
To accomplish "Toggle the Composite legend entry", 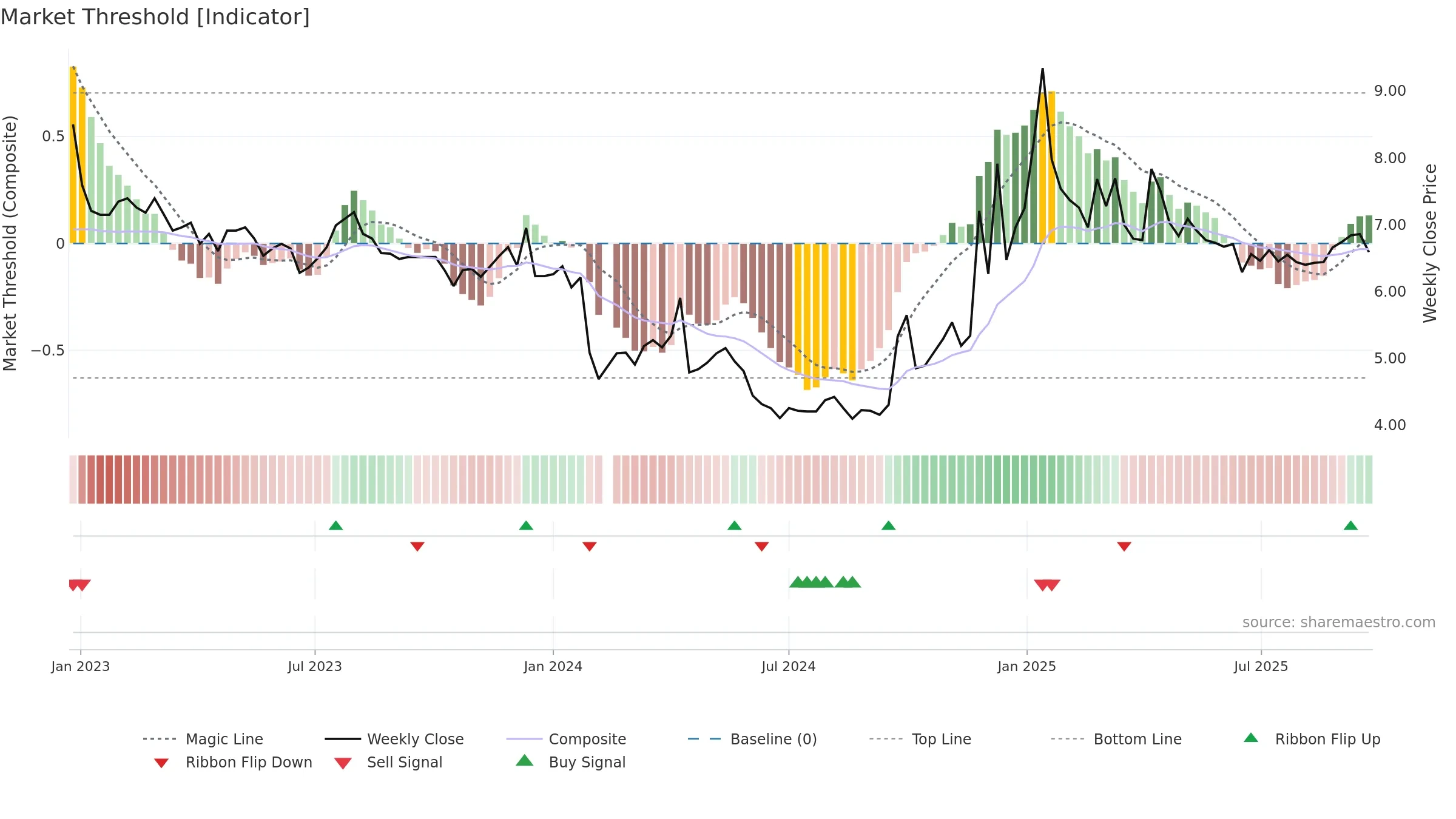I will click(566, 739).
